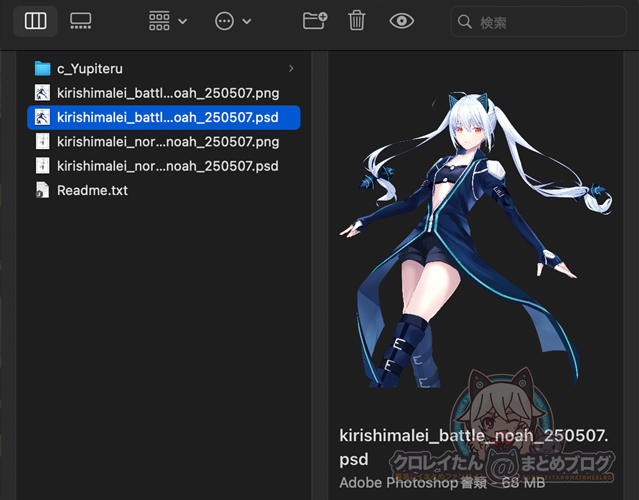Viewport: 639px width, 500px height.
Task: Click the thumbnail icon of normal psd file
Action: (42, 166)
